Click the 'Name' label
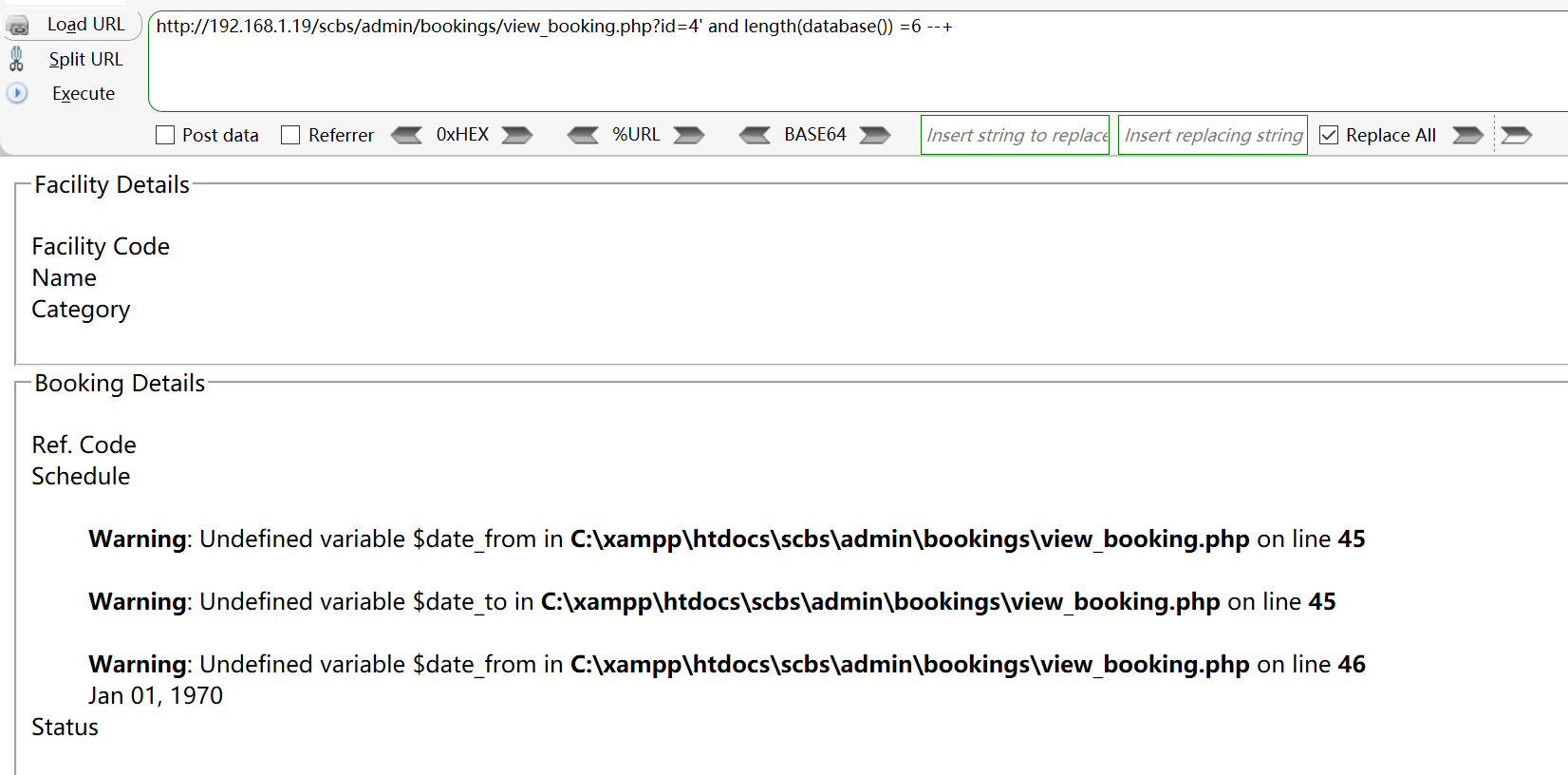 pos(65,277)
